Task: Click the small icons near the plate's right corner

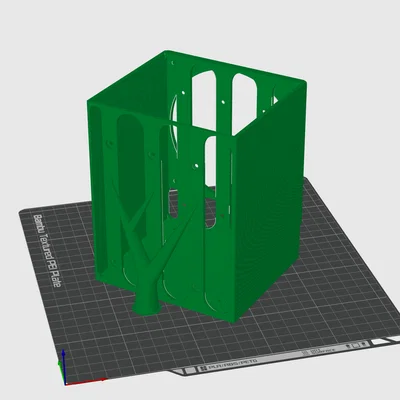Action: (356, 345)
